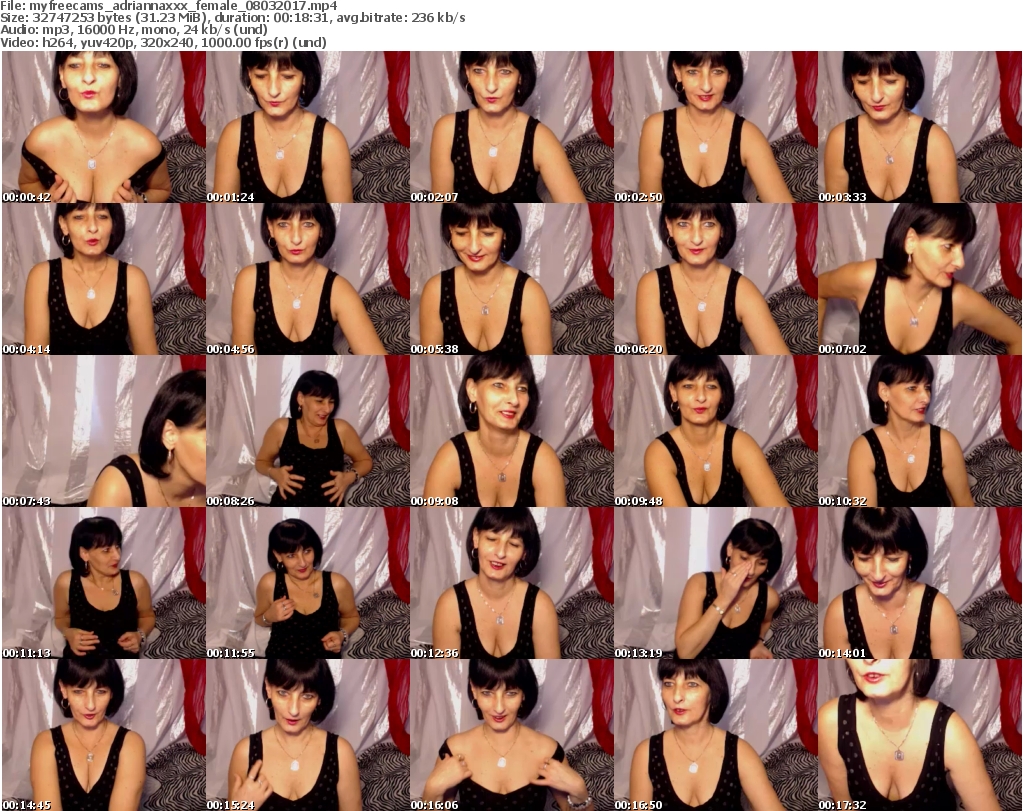
Task: Pick the frame timestamped 00:11:13
Action: 104,583
